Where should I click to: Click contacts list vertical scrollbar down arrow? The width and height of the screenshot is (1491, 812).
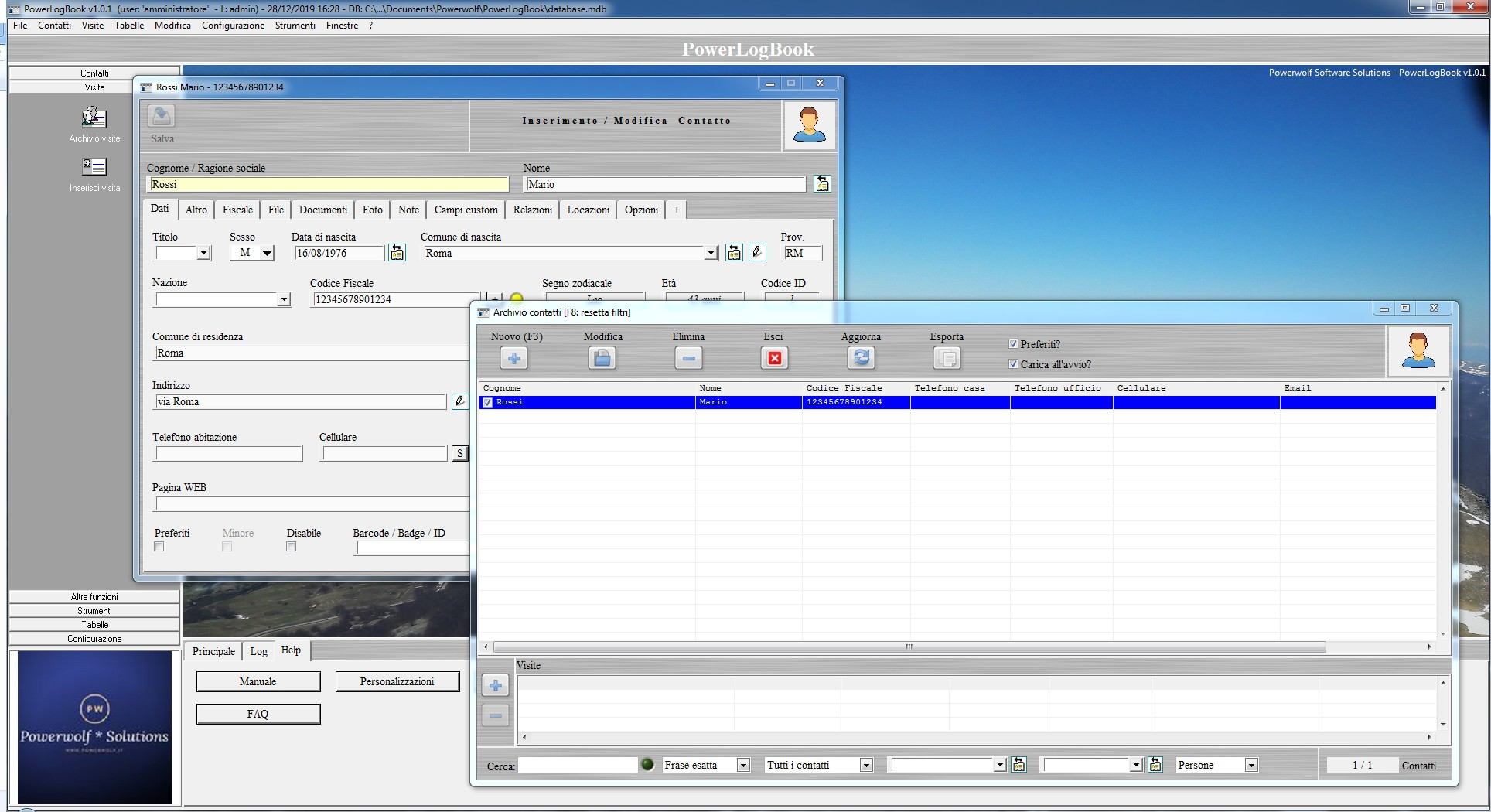pos(1443,634)
